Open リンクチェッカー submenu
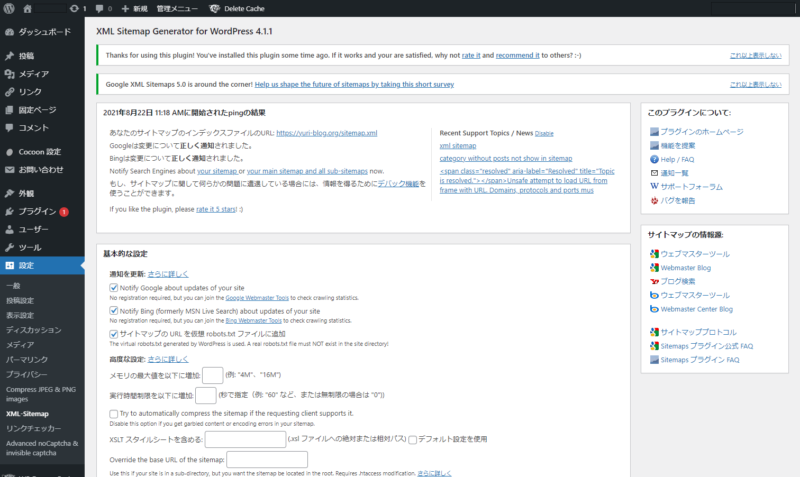The image size is (800, 477). 33,429
